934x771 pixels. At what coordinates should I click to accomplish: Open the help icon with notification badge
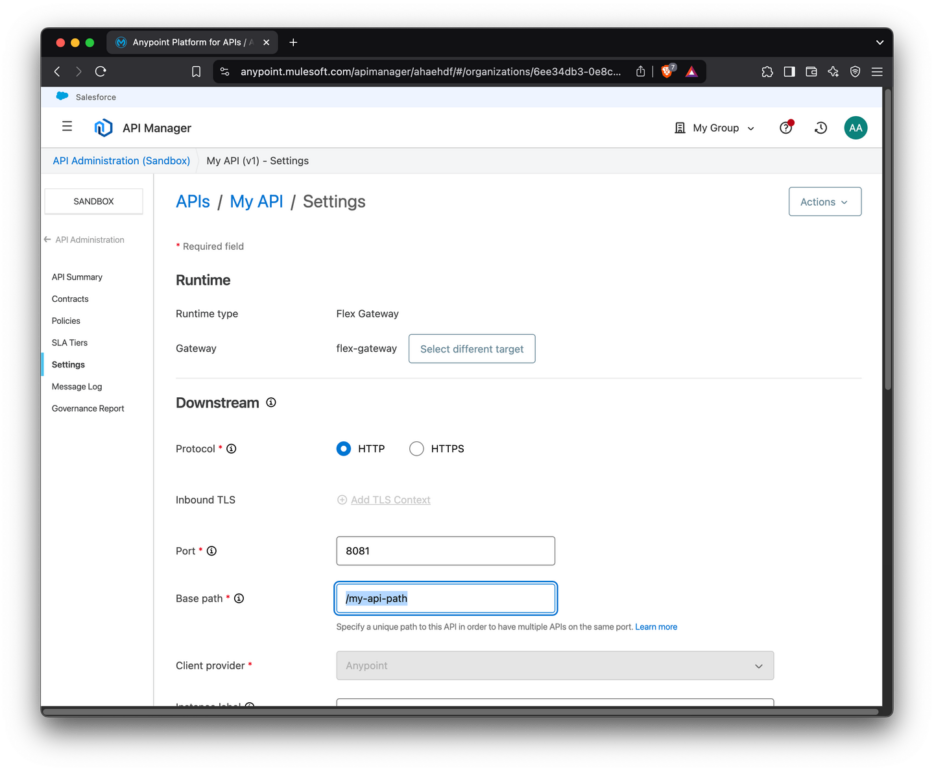(x=786, y=128)
